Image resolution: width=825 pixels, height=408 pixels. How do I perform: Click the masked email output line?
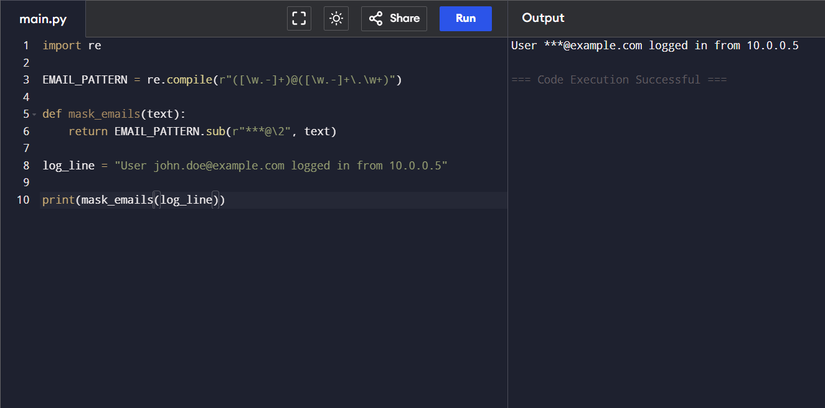click(x=654, y=46)
